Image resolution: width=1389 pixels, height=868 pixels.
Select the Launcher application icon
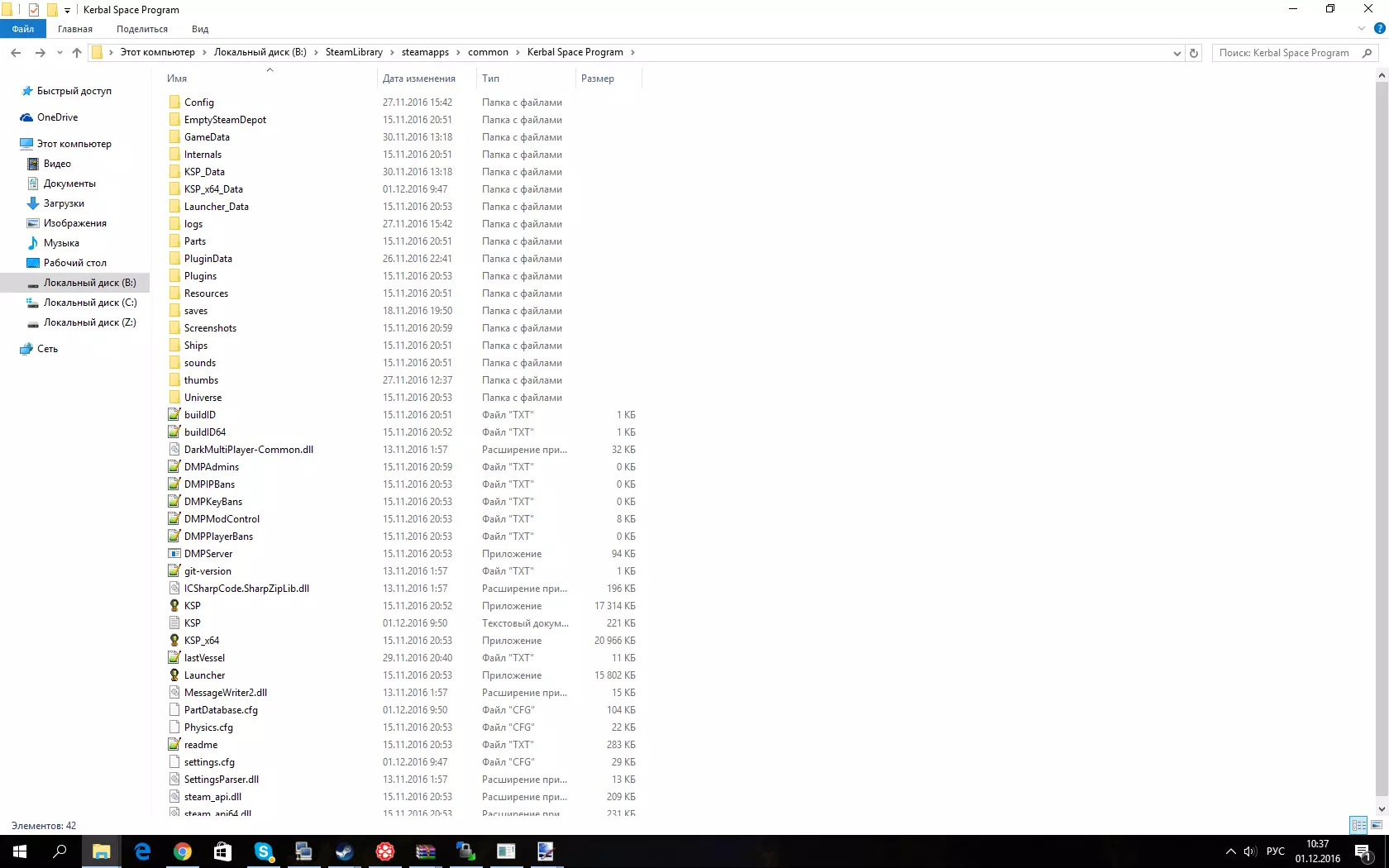click(x=174, y=675)
